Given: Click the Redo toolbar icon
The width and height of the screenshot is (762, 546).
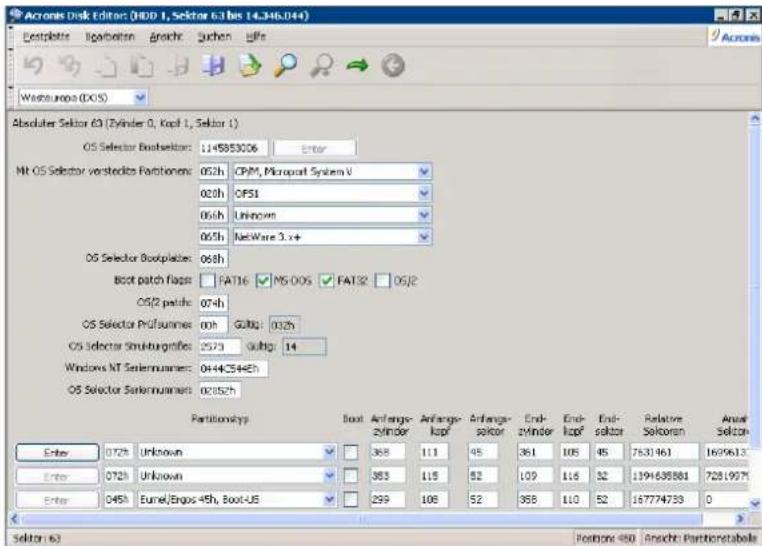Looking at the screenshot, I should click(x=69, y=66).
